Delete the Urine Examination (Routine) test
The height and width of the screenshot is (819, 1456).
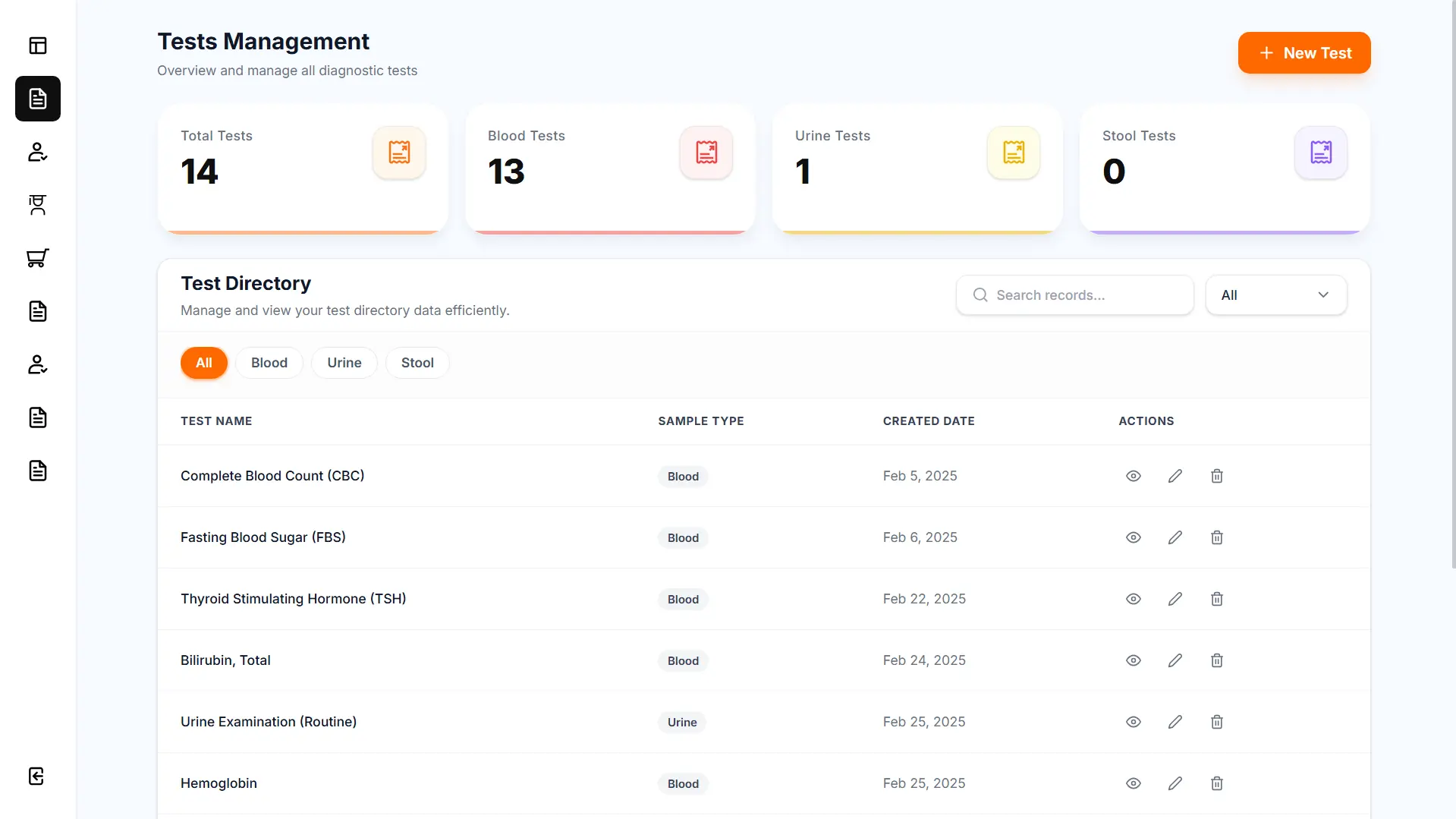click(1217, 722)
